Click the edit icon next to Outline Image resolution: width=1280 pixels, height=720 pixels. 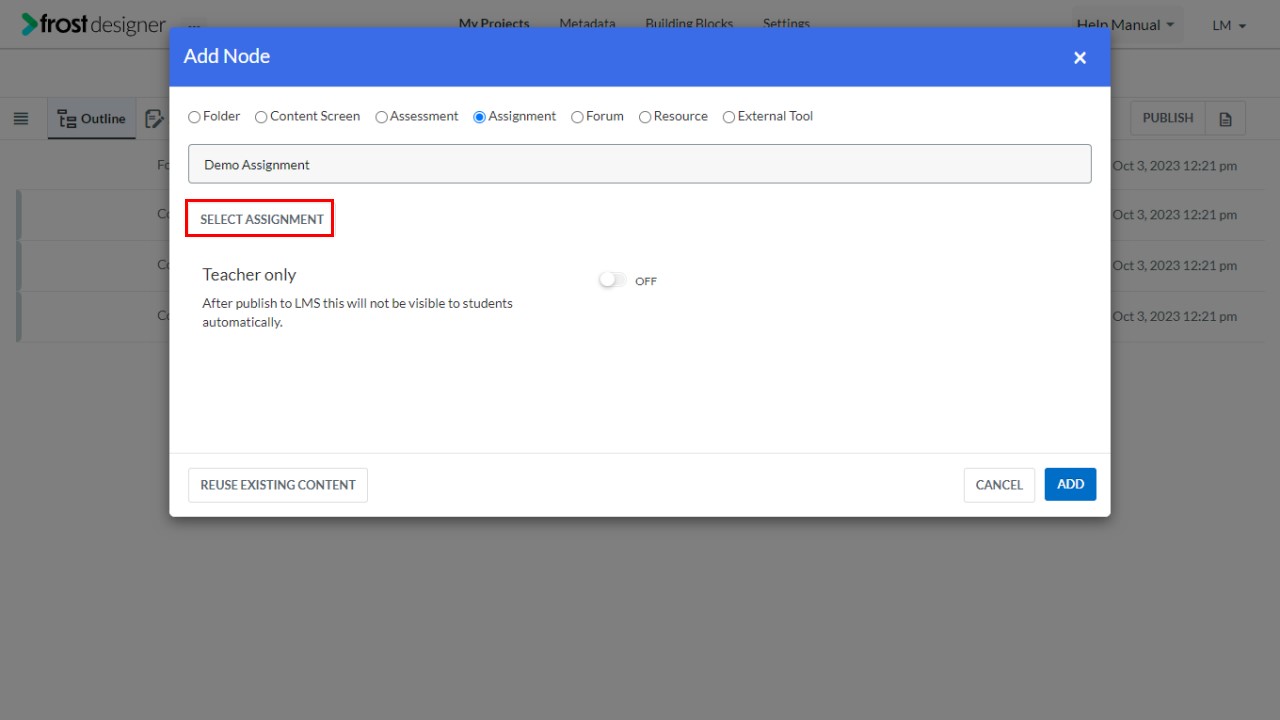(x=154, y=119)
